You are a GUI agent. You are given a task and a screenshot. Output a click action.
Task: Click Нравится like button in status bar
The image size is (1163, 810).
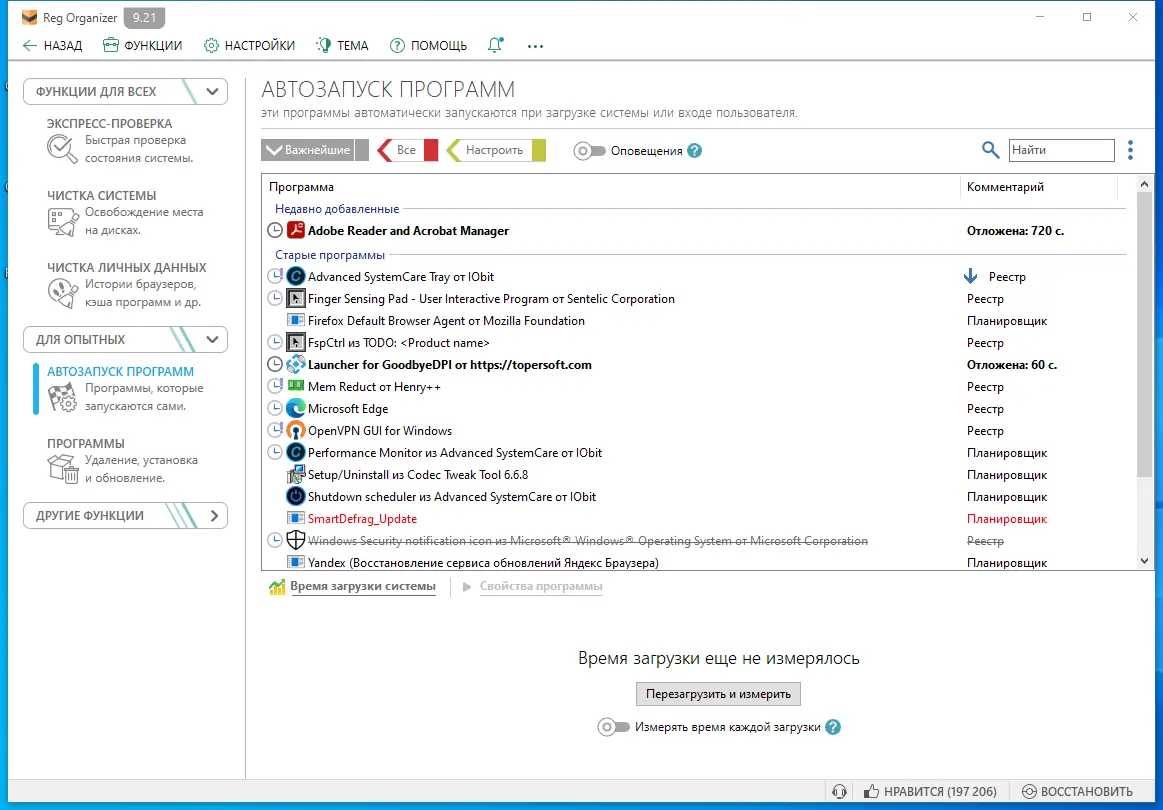click(x=930, y=791)
